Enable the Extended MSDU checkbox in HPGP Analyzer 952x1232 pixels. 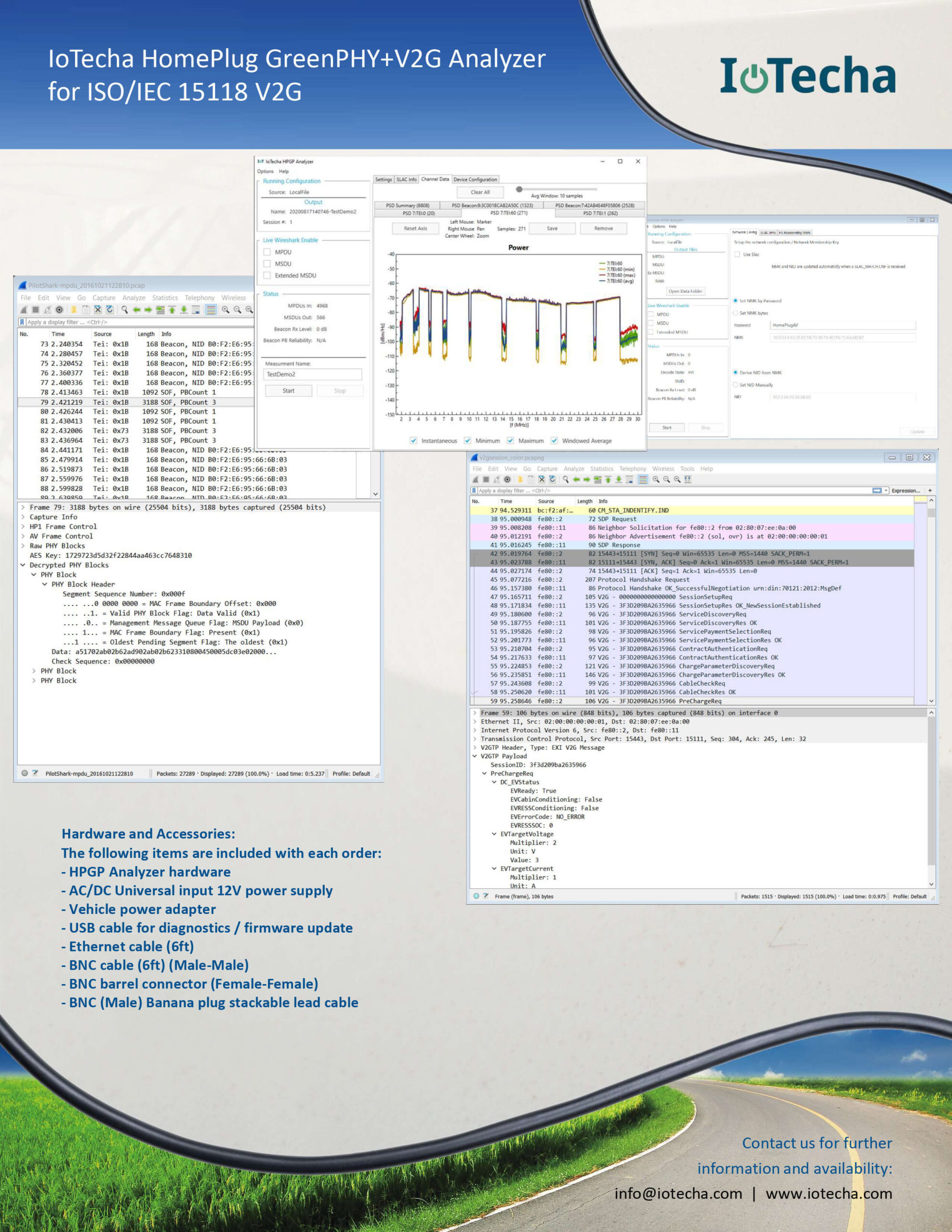[268, 276]
